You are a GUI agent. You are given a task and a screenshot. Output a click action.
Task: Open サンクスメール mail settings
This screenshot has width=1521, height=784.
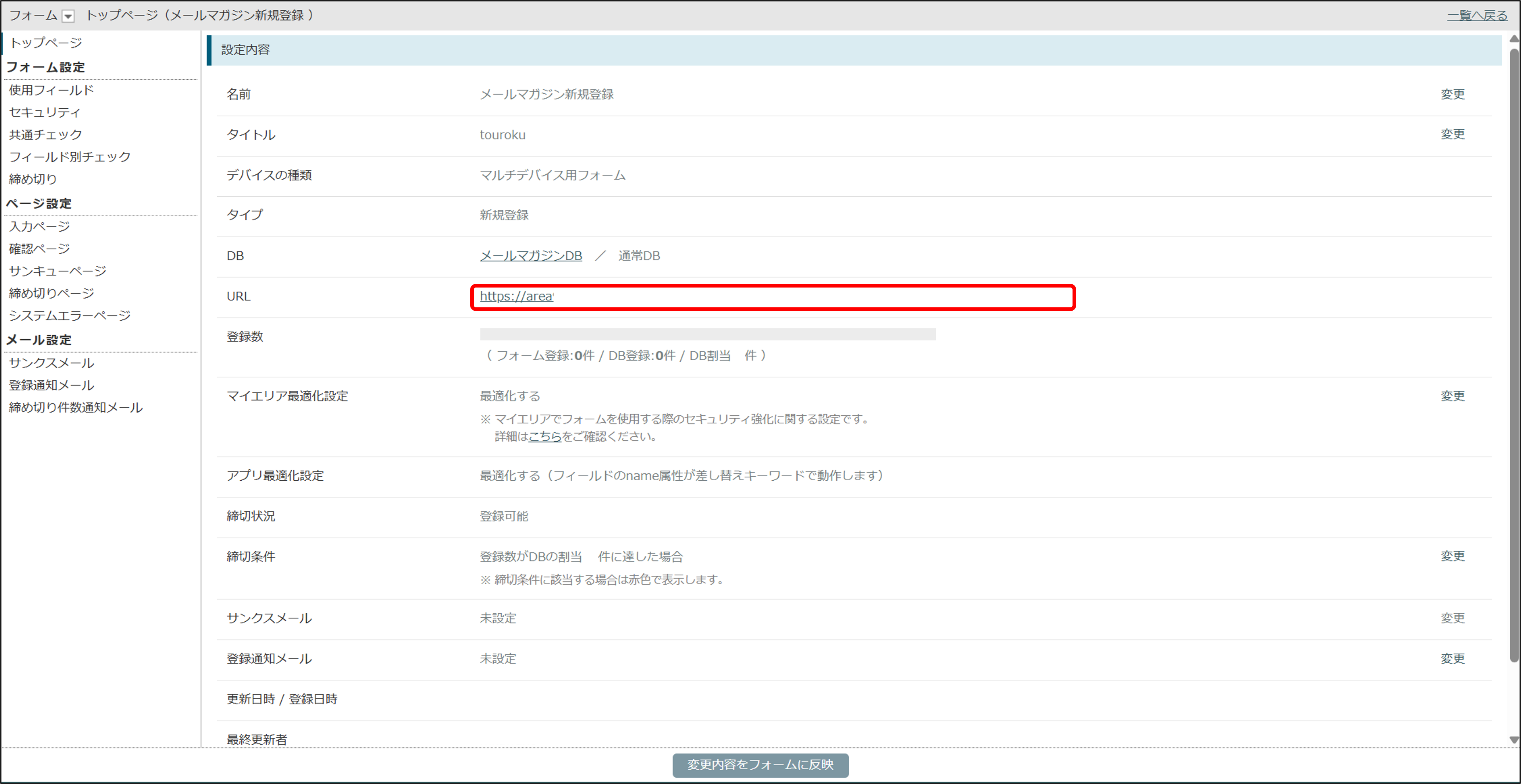(x=51, y=362)
